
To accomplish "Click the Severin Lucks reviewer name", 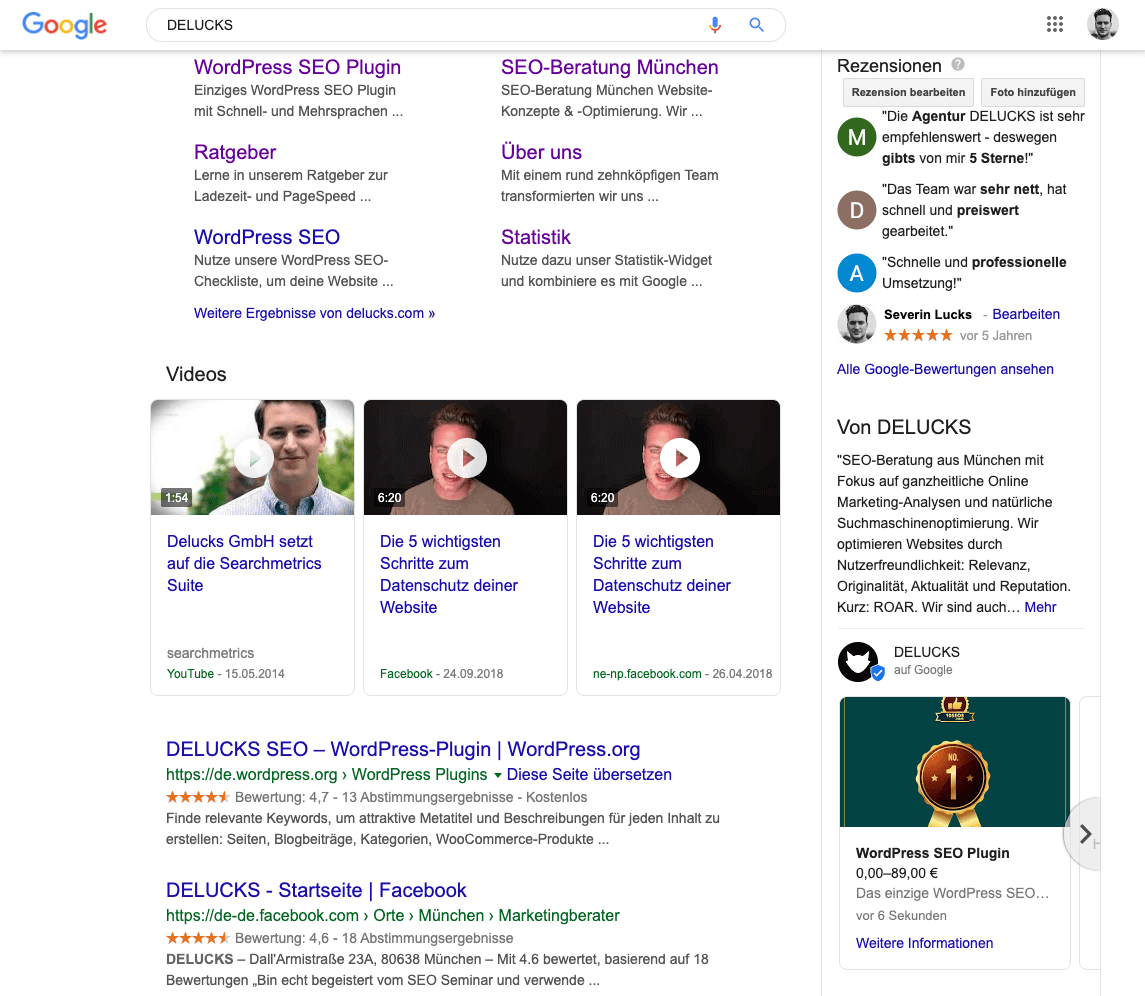I will pyautogui.click(x=927, y=314).
